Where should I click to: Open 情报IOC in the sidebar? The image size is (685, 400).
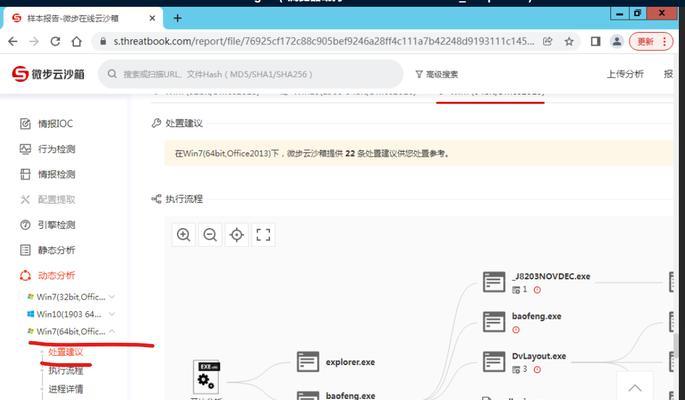click(x=46, y=124)
